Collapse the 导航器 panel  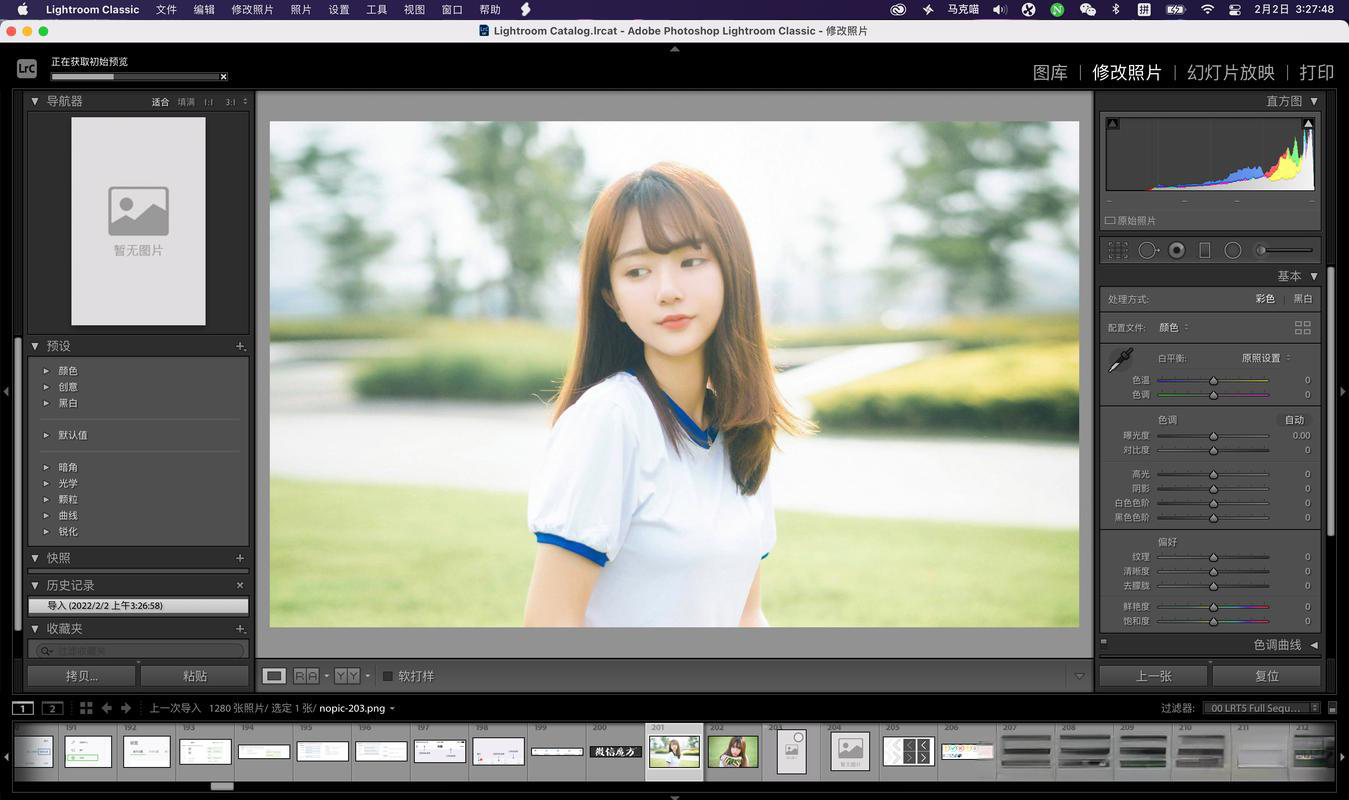[35, 101]
